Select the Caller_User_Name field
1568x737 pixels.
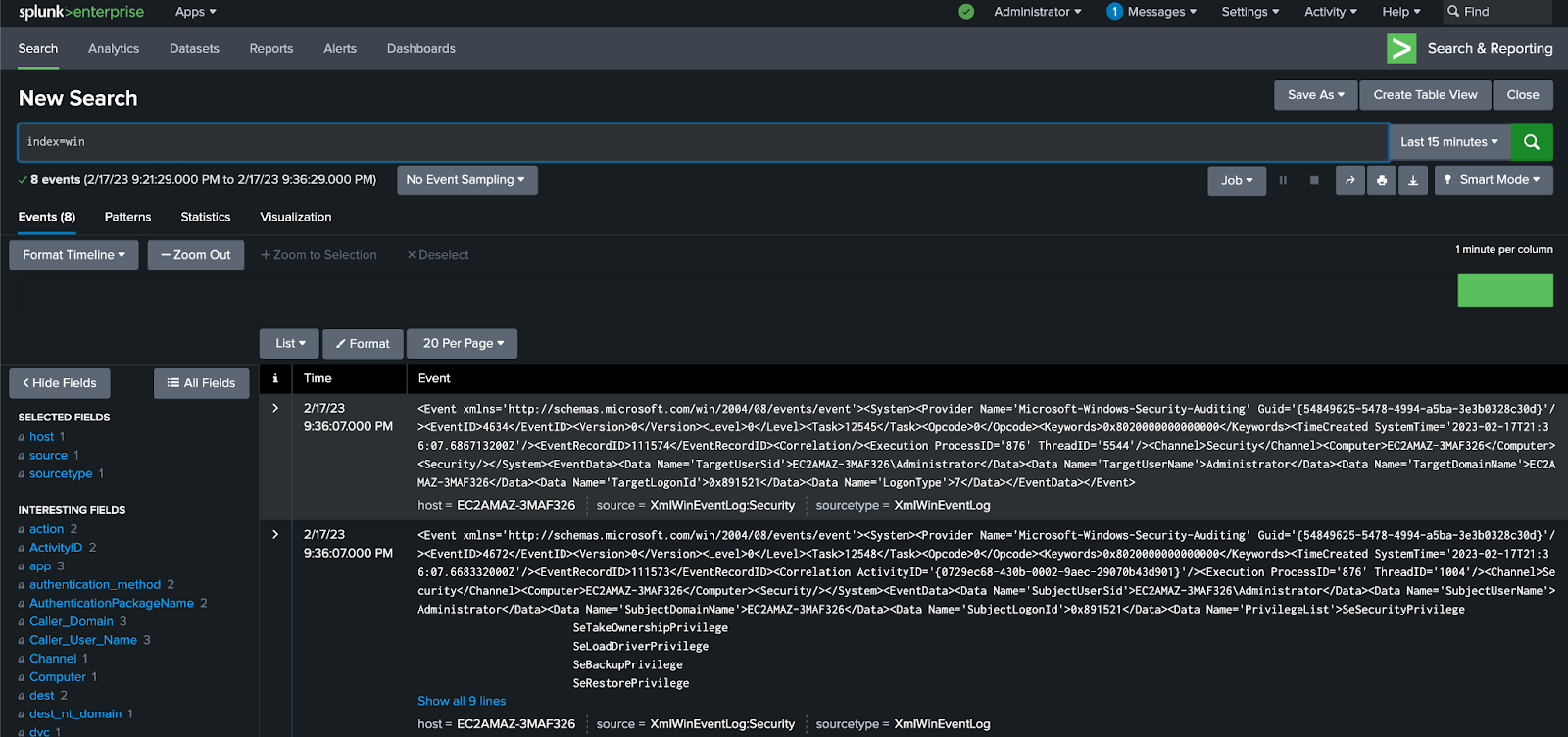pyautogui.click(x=83, y=641)
